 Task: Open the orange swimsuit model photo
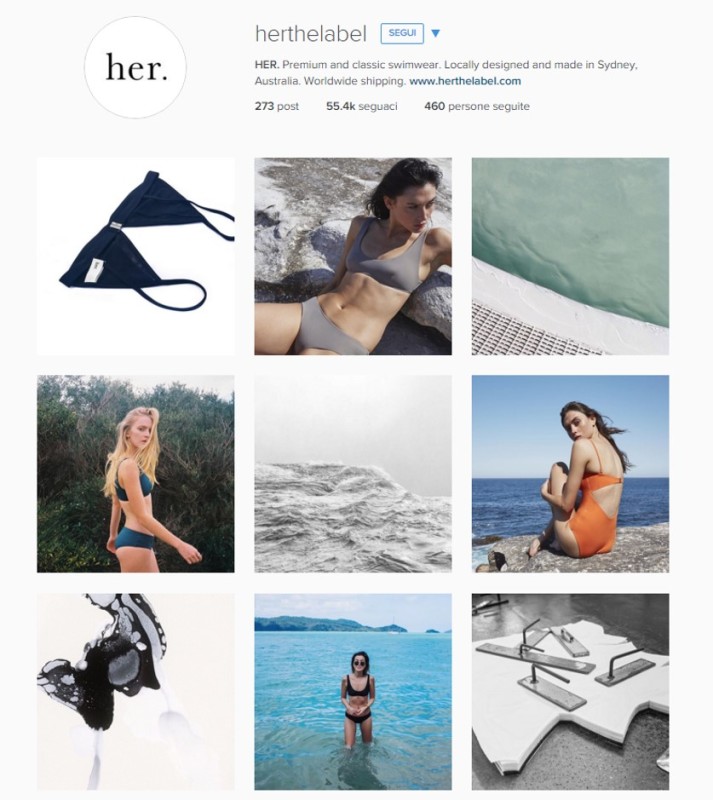pos(570,473)
